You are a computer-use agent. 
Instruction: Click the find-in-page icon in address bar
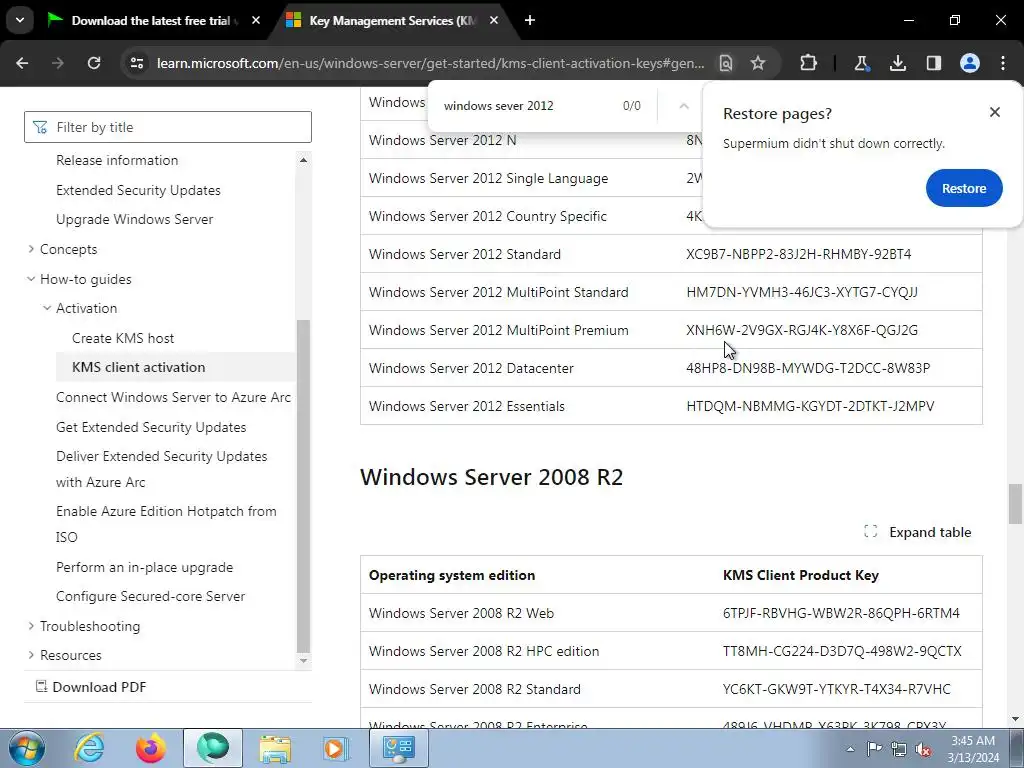coord(726,63)
